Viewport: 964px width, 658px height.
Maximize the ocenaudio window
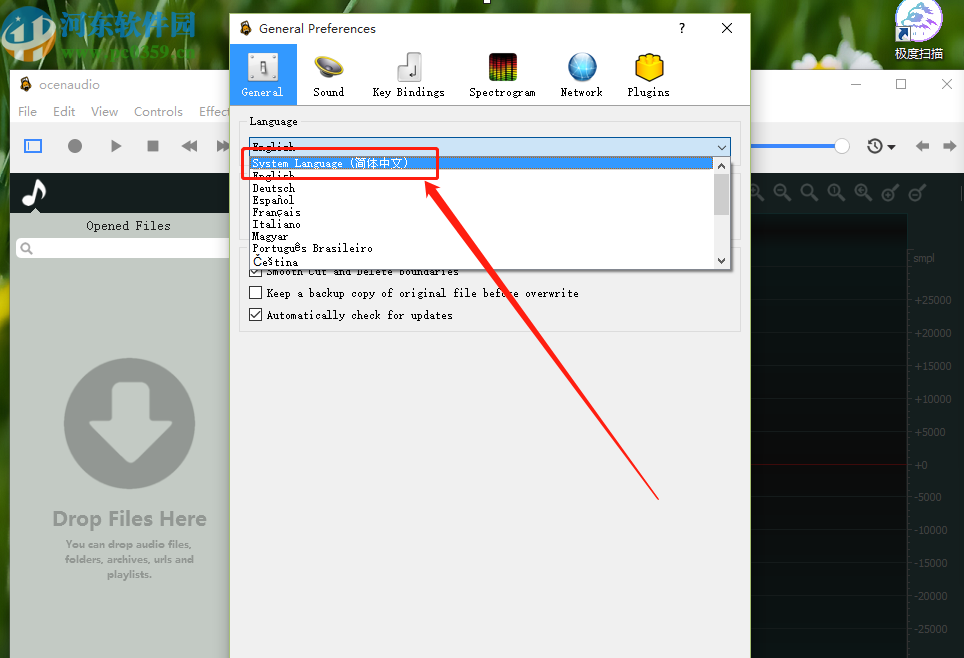pos(901,84)
